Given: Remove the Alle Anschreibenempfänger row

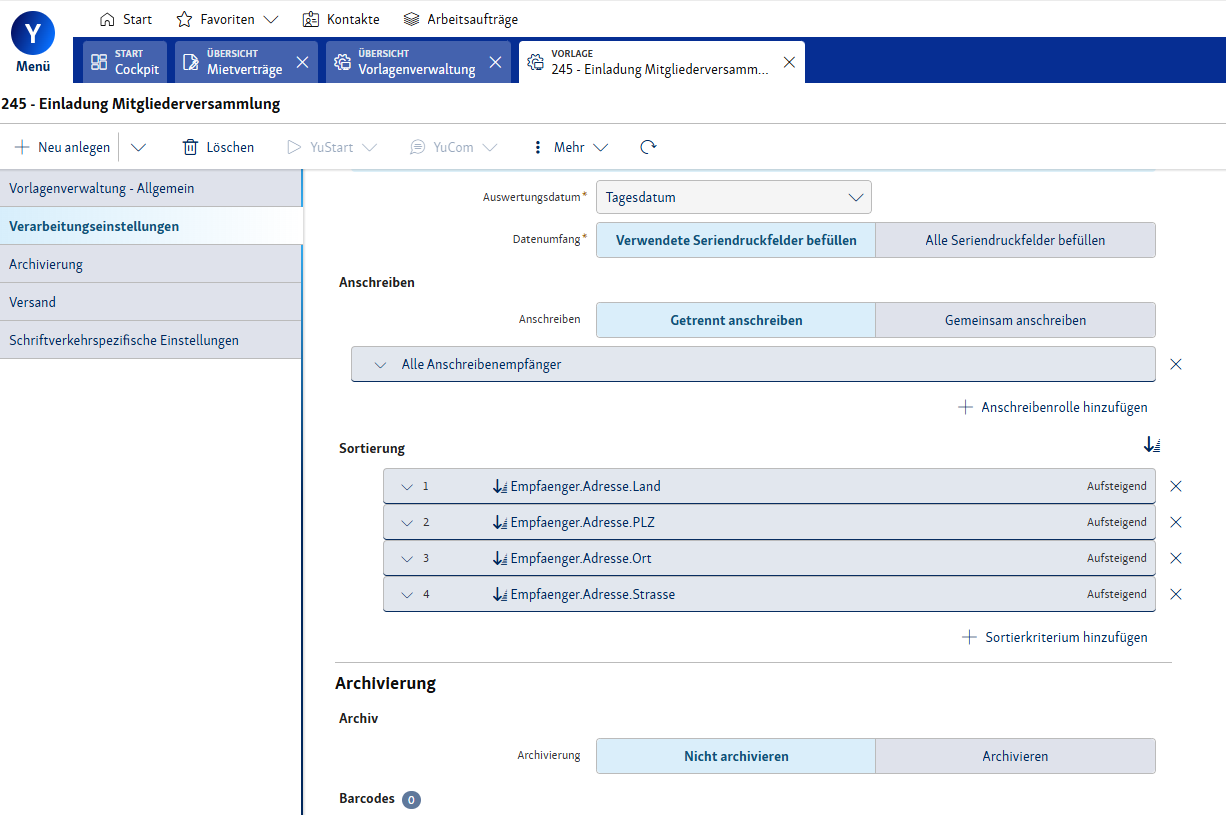Looking at the screenshot, I should [1176, 364].
